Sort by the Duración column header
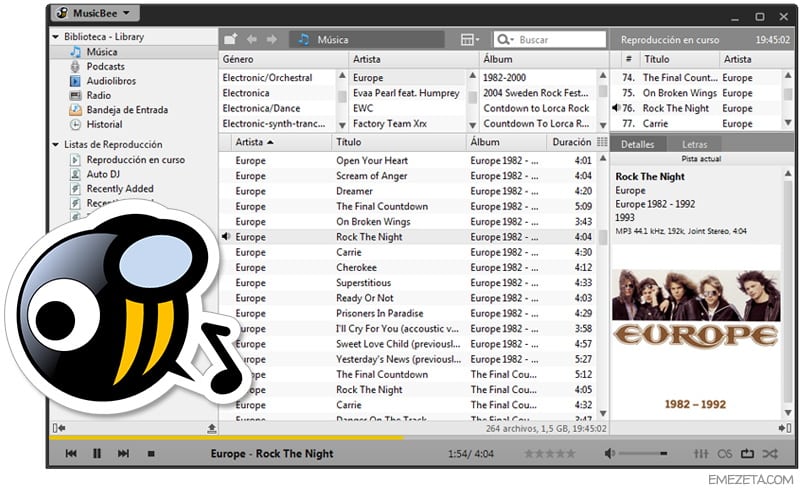800x491 pixels. tap(571, 142)
